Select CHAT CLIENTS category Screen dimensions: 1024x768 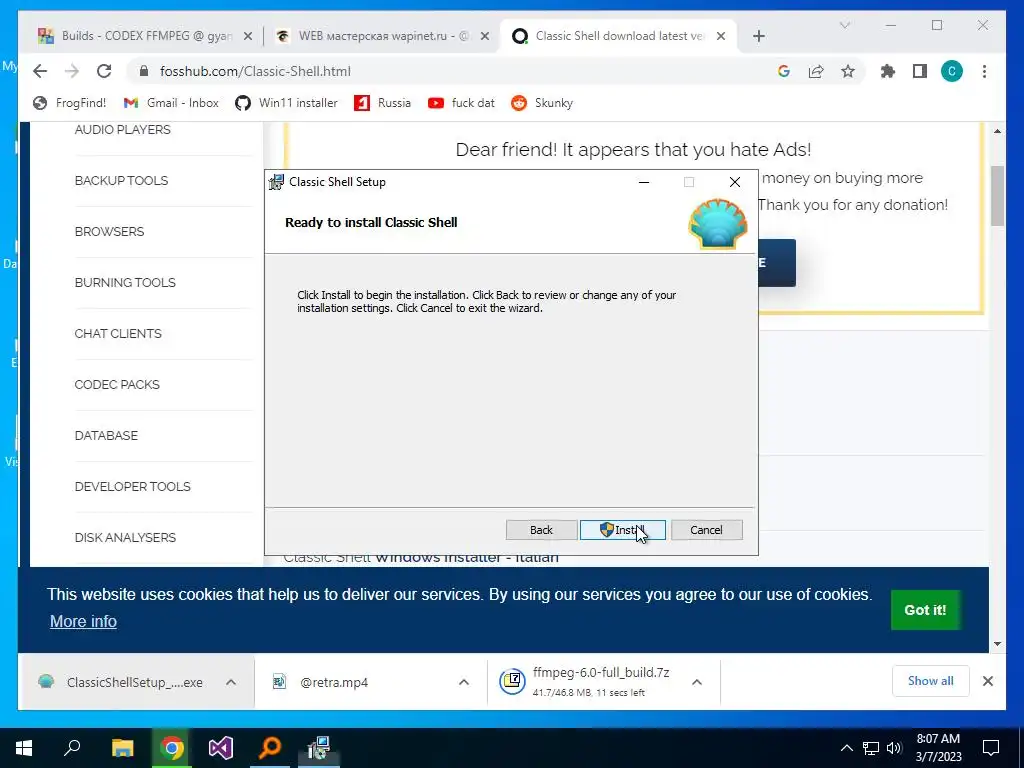[x=118, y=333]
